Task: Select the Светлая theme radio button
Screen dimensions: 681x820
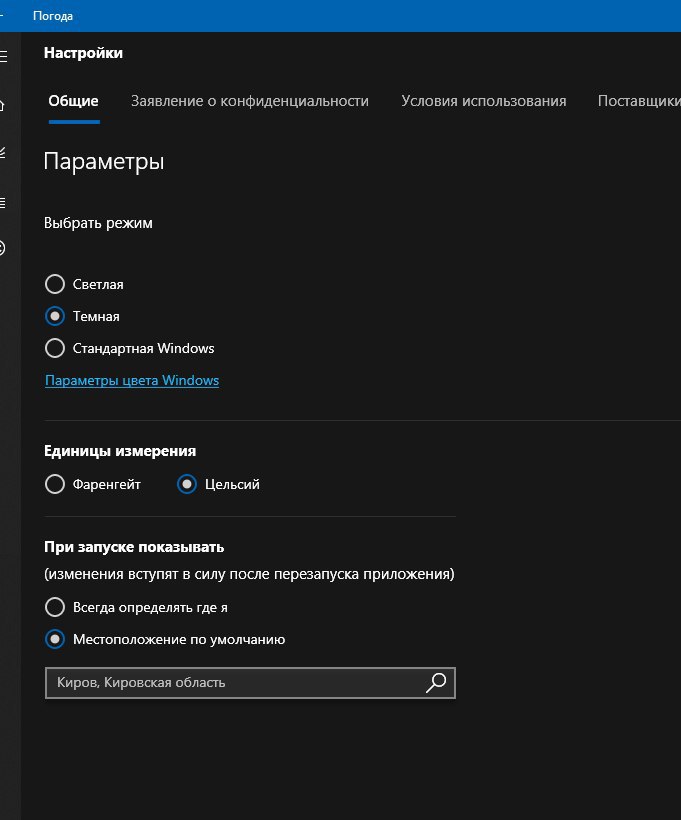Action: [x=55, y=284]
